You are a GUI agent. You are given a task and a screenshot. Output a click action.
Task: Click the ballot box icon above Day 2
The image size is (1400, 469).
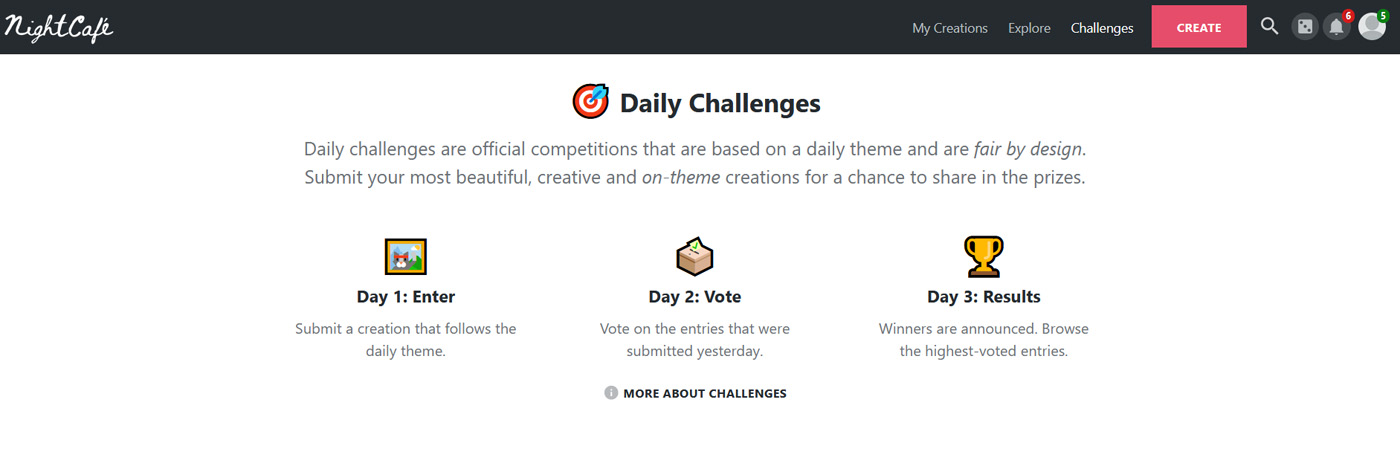point(694,257)
